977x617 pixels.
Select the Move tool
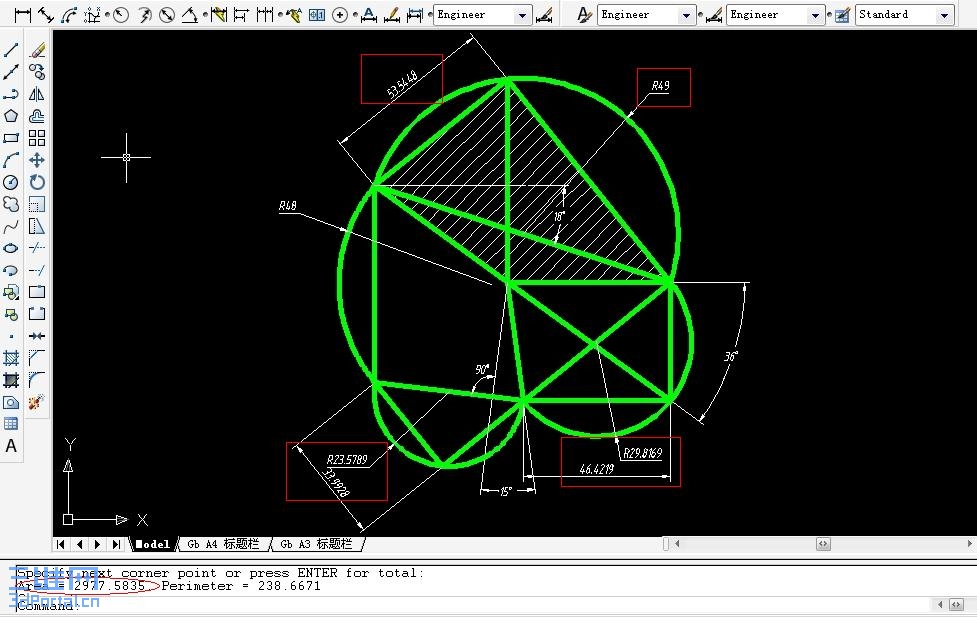click(x=37, y=160)
